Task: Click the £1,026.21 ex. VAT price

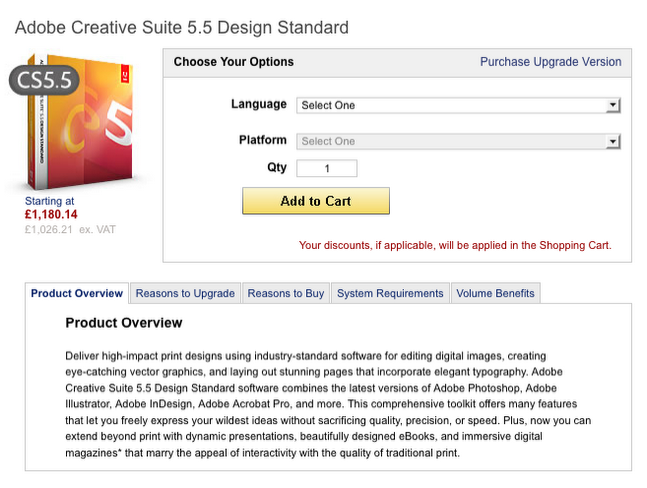Action: pos(70,229)
